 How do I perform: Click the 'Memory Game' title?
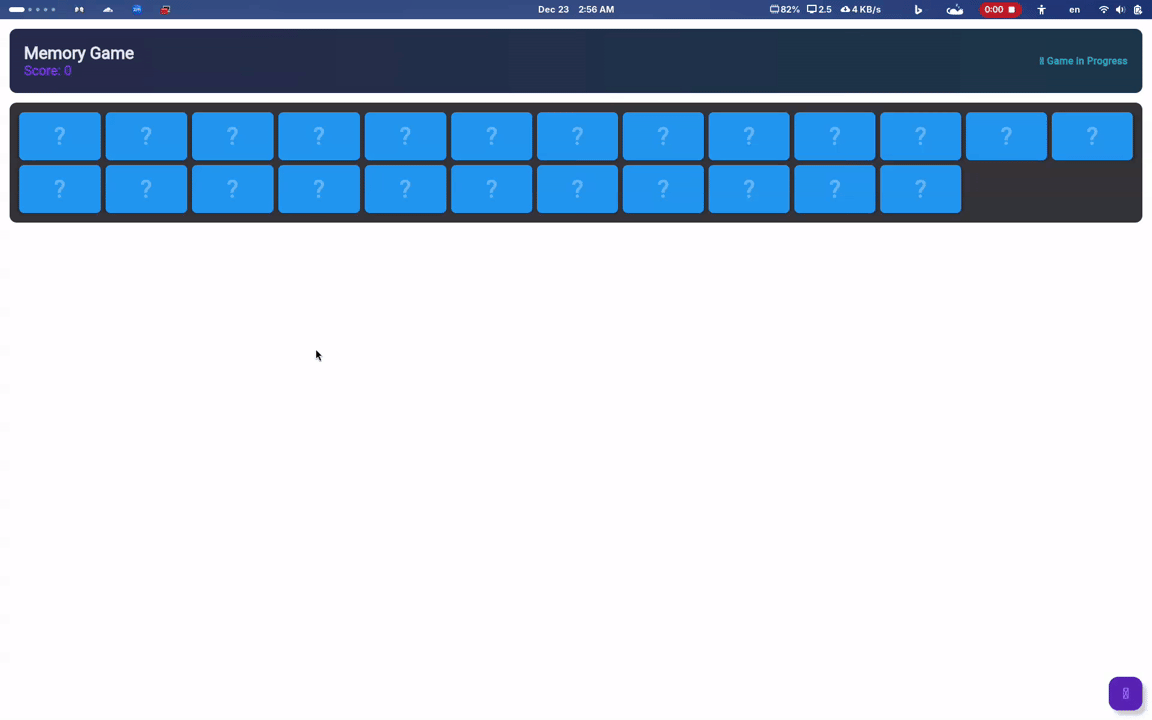tap(79, 53)
